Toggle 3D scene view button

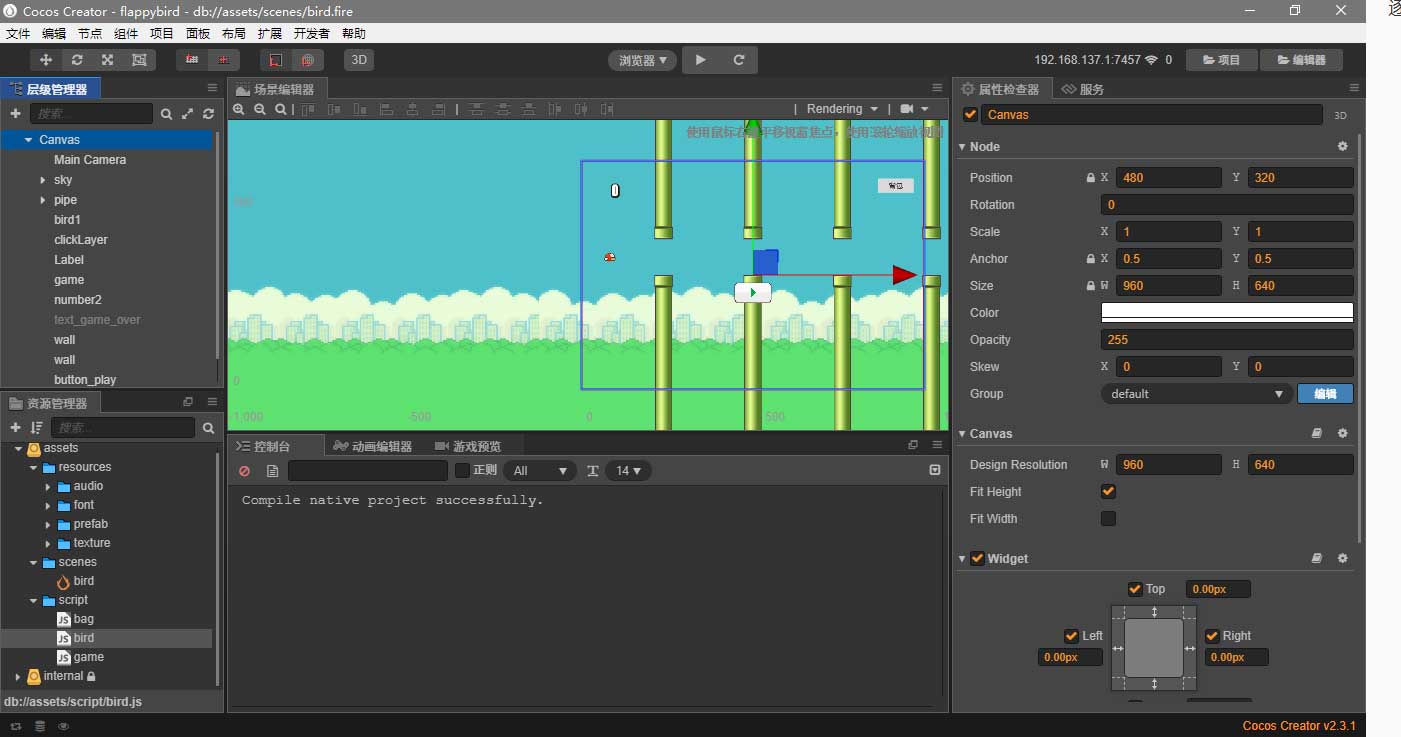pos(359,60)
